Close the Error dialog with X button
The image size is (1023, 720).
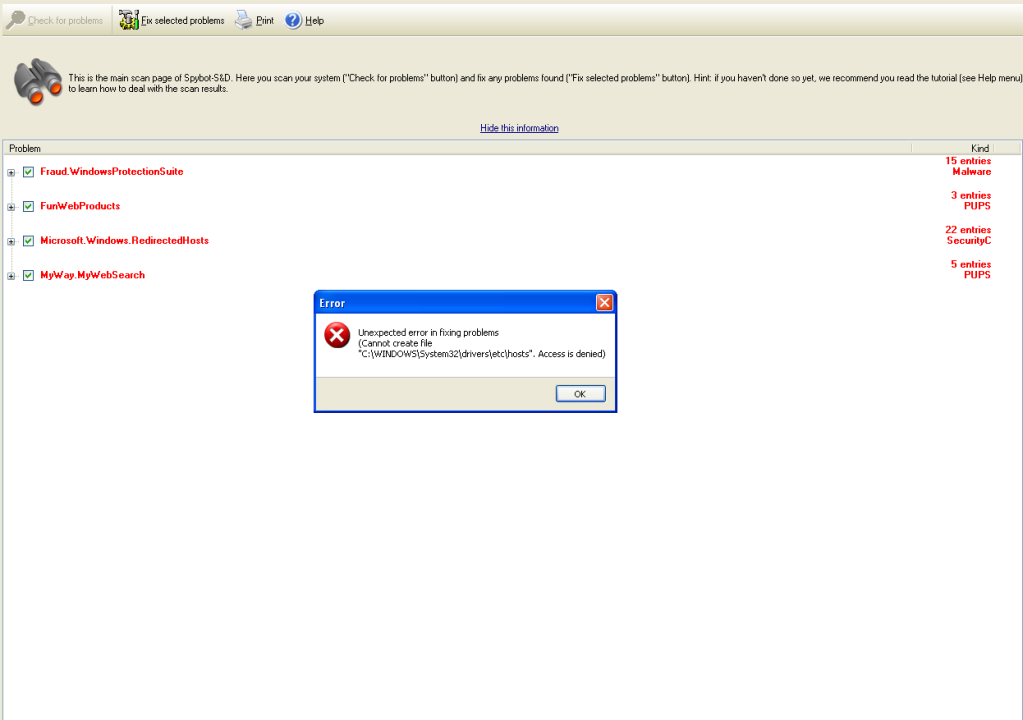pyautogui.click(x=605, y=303)
